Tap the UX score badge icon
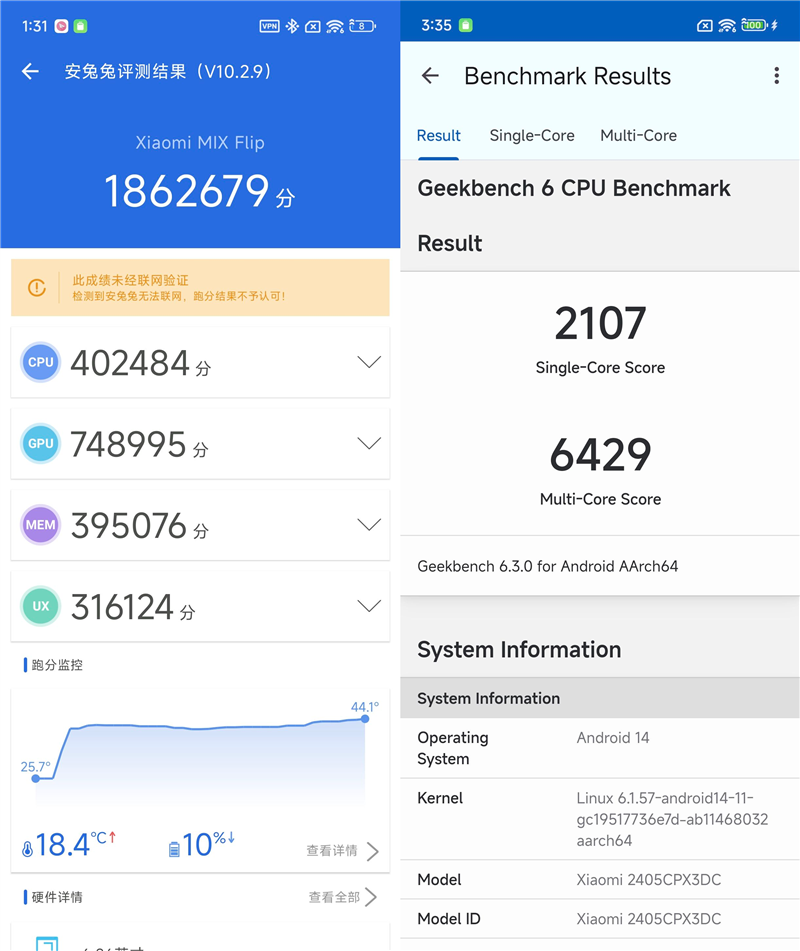Viewport: 800px width, 951px height. click(41, 606)
